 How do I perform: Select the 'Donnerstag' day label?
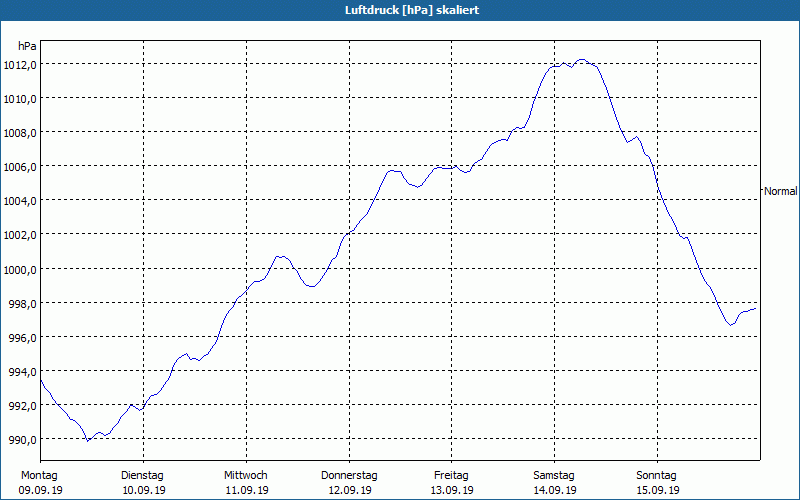[349, 476]
